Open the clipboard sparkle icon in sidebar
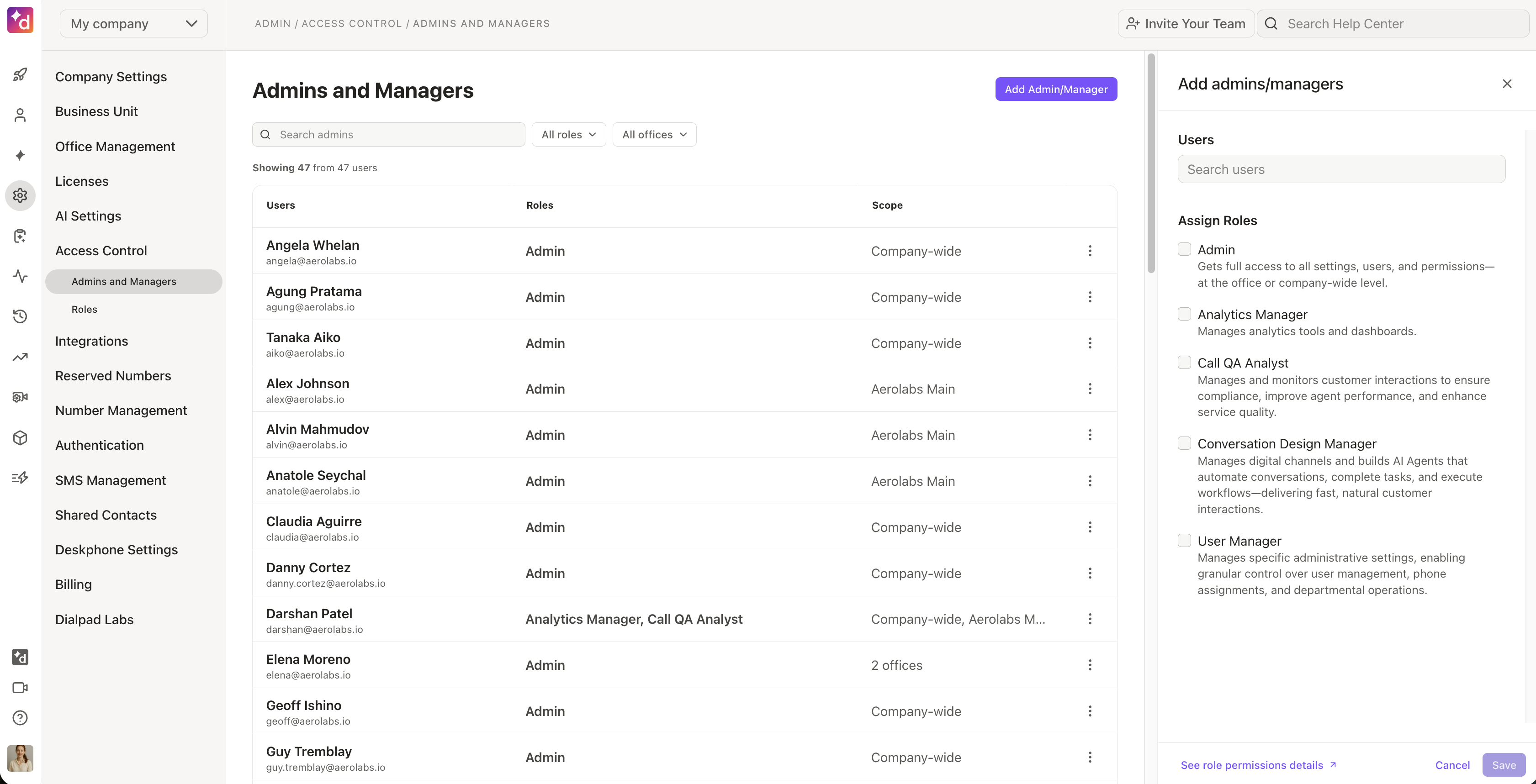The image size is (1536, 784). [x=20, y=236]
